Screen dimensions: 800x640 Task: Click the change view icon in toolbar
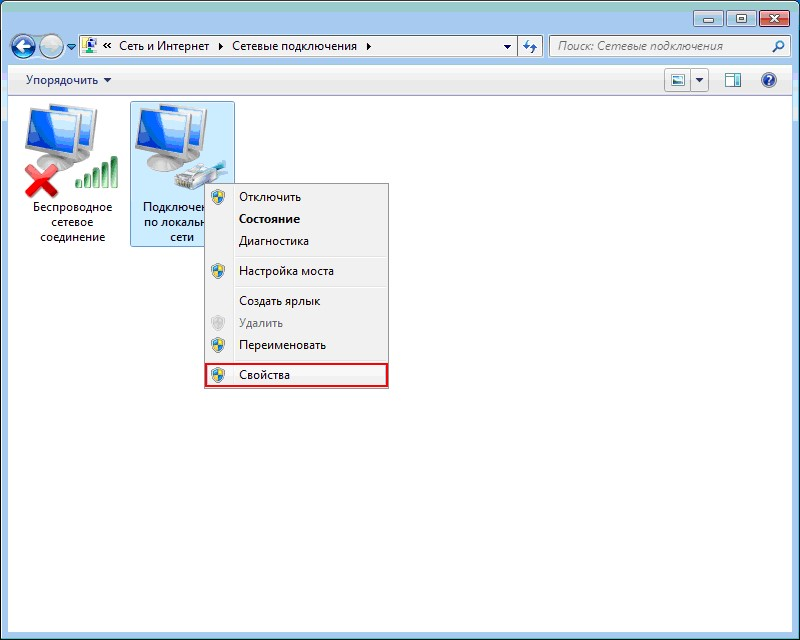[679, 80]
